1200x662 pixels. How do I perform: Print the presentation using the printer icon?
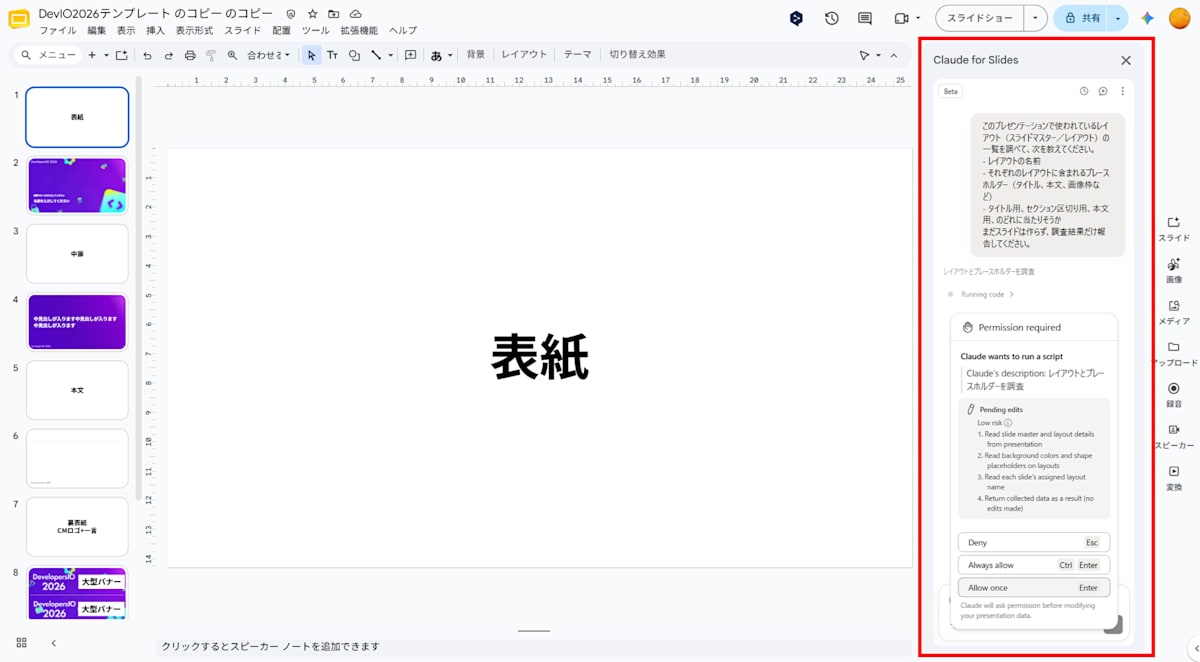190,55
